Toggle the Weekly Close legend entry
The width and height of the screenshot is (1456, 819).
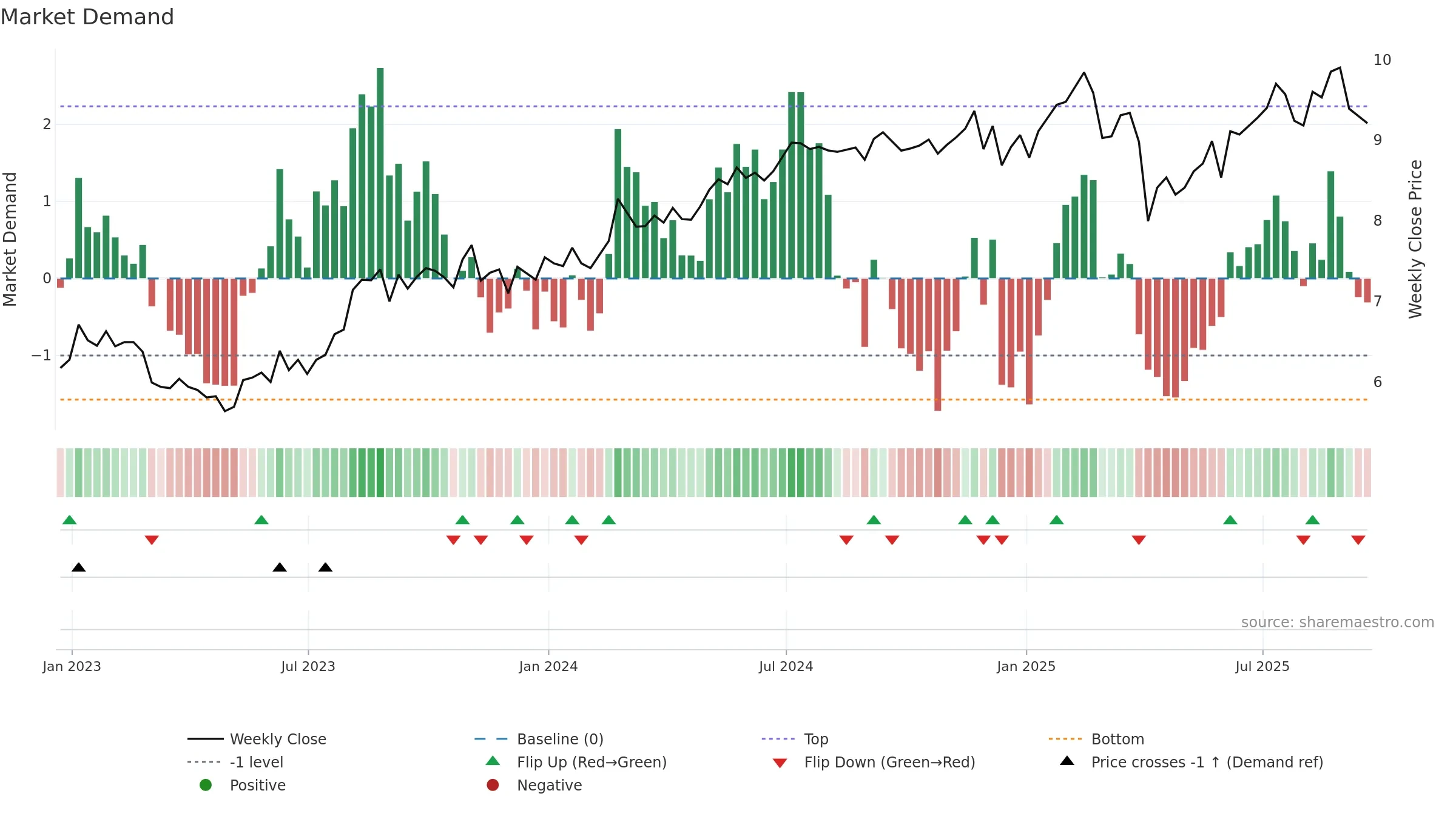click(257, 739)
